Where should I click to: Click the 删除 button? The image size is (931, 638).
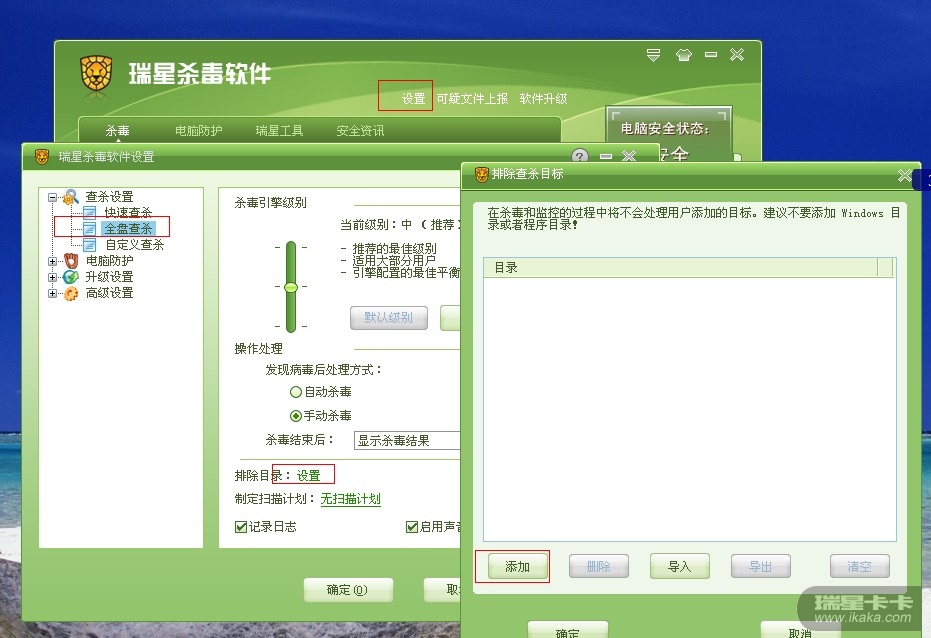click(x=598, y=567)
